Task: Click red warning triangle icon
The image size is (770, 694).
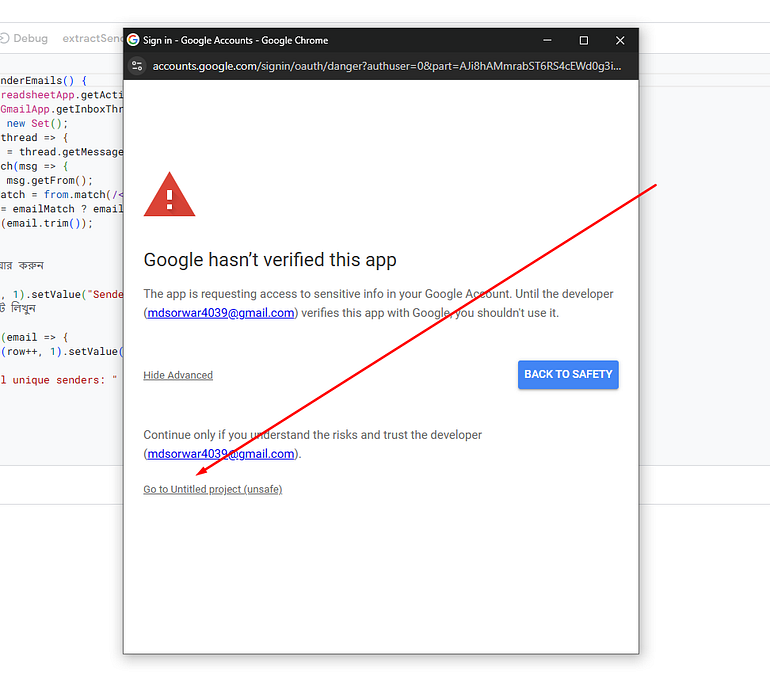Action: [169, 194]
